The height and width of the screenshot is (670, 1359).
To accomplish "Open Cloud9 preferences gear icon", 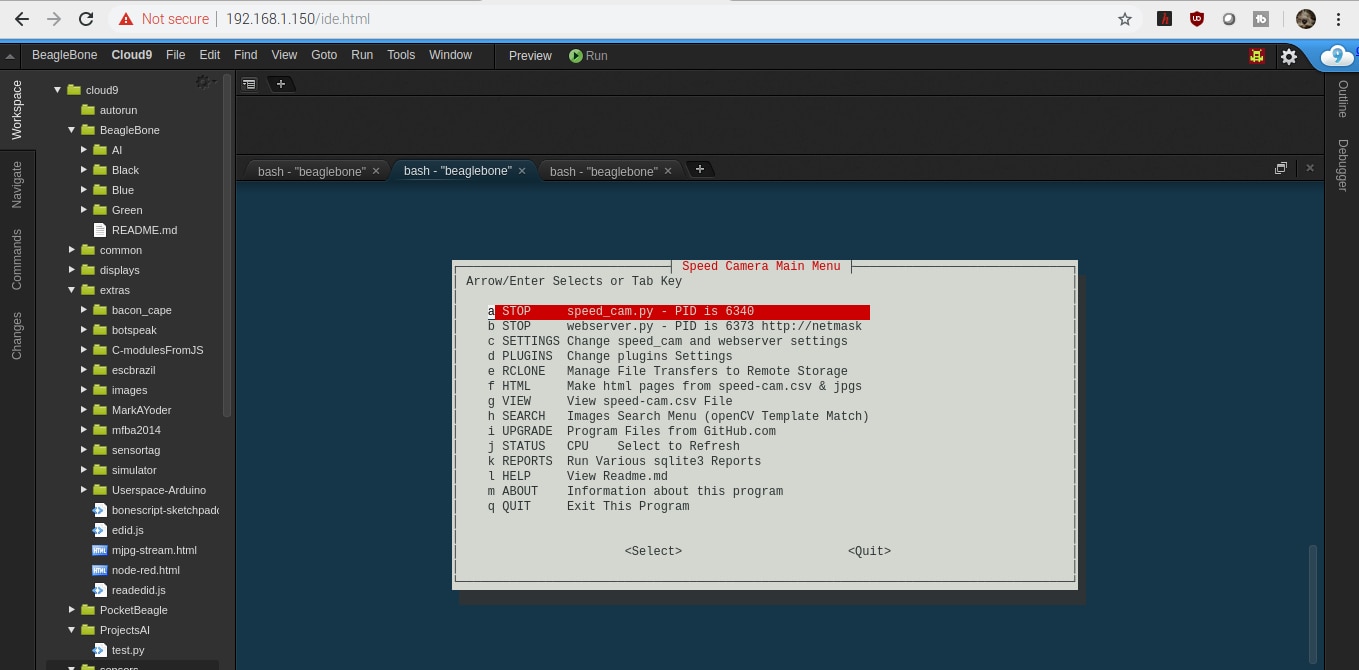I will pyautogui.click(x=1289, y=56).
